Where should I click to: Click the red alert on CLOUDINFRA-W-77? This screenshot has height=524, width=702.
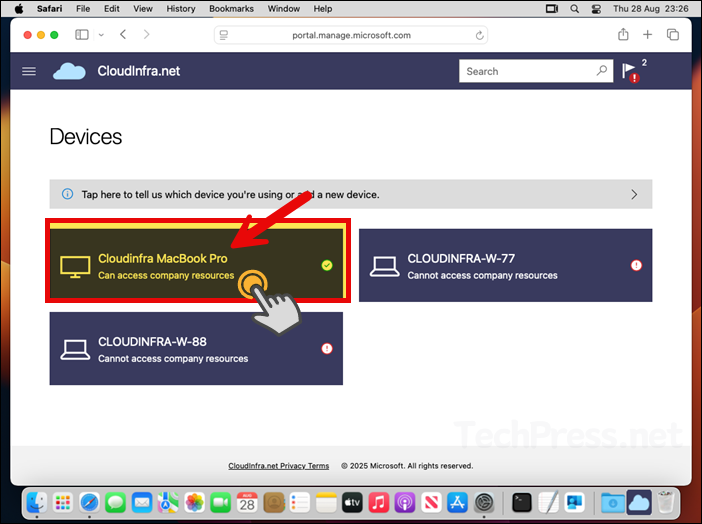[636, 265]
